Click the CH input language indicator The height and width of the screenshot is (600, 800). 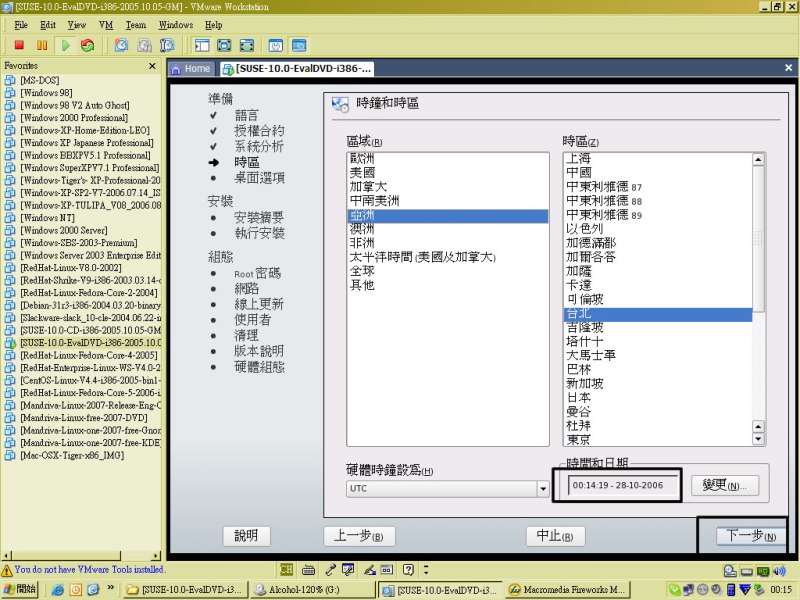tap(287, 569)
